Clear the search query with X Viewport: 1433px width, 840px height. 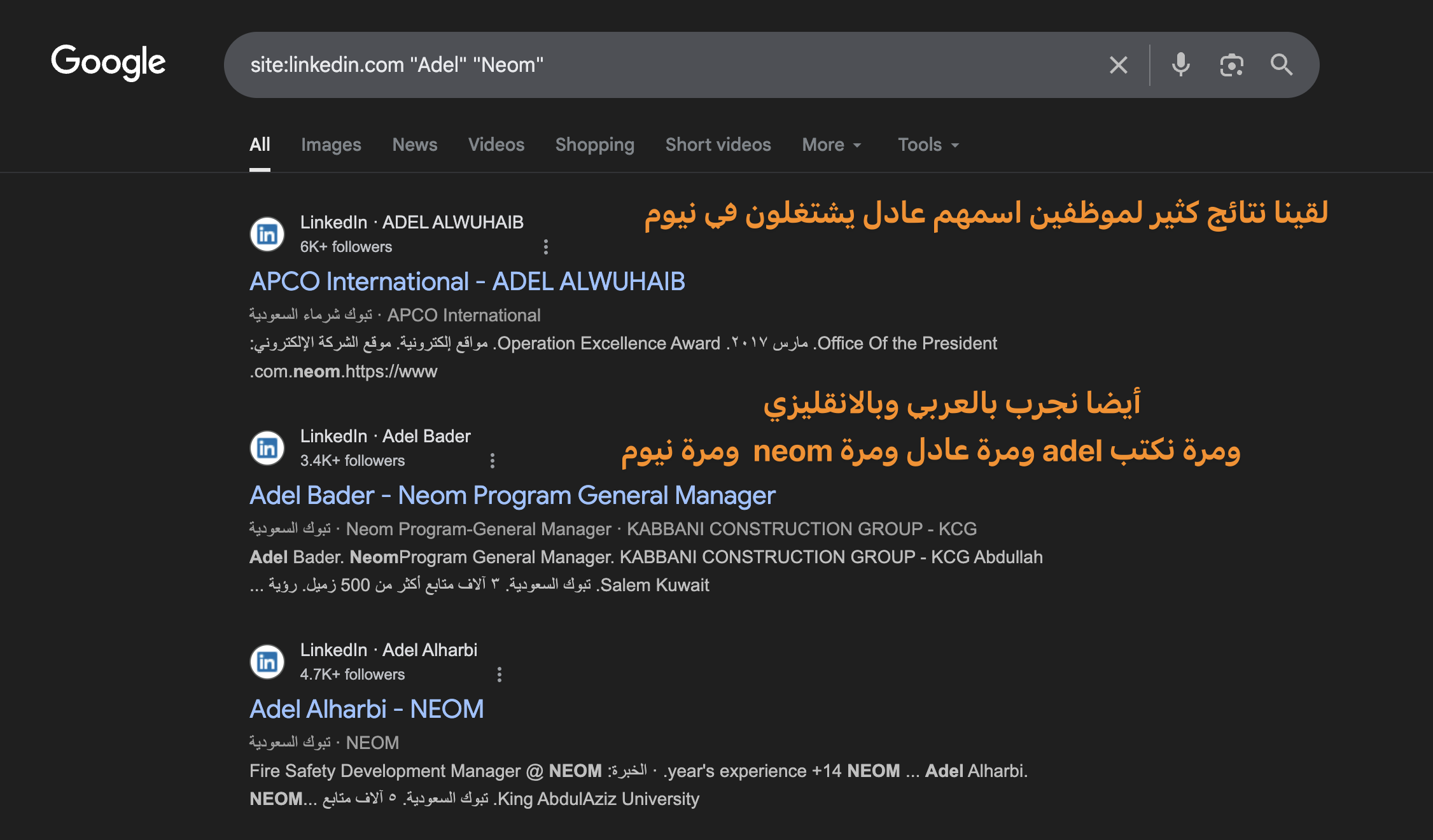(x=1118, y=65)
